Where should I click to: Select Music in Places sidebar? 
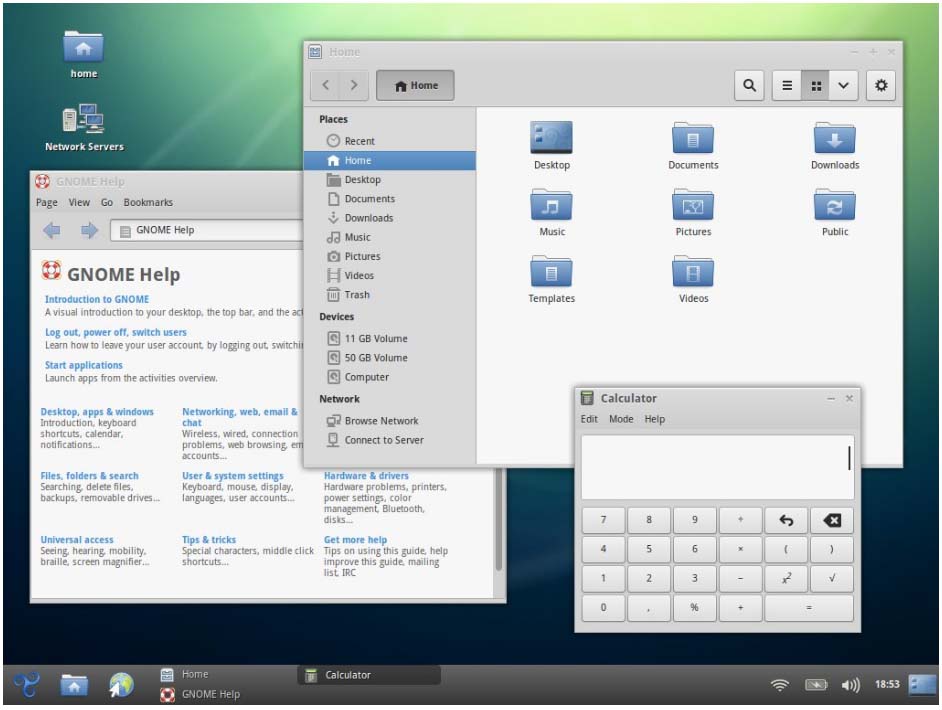coord(389,237)
